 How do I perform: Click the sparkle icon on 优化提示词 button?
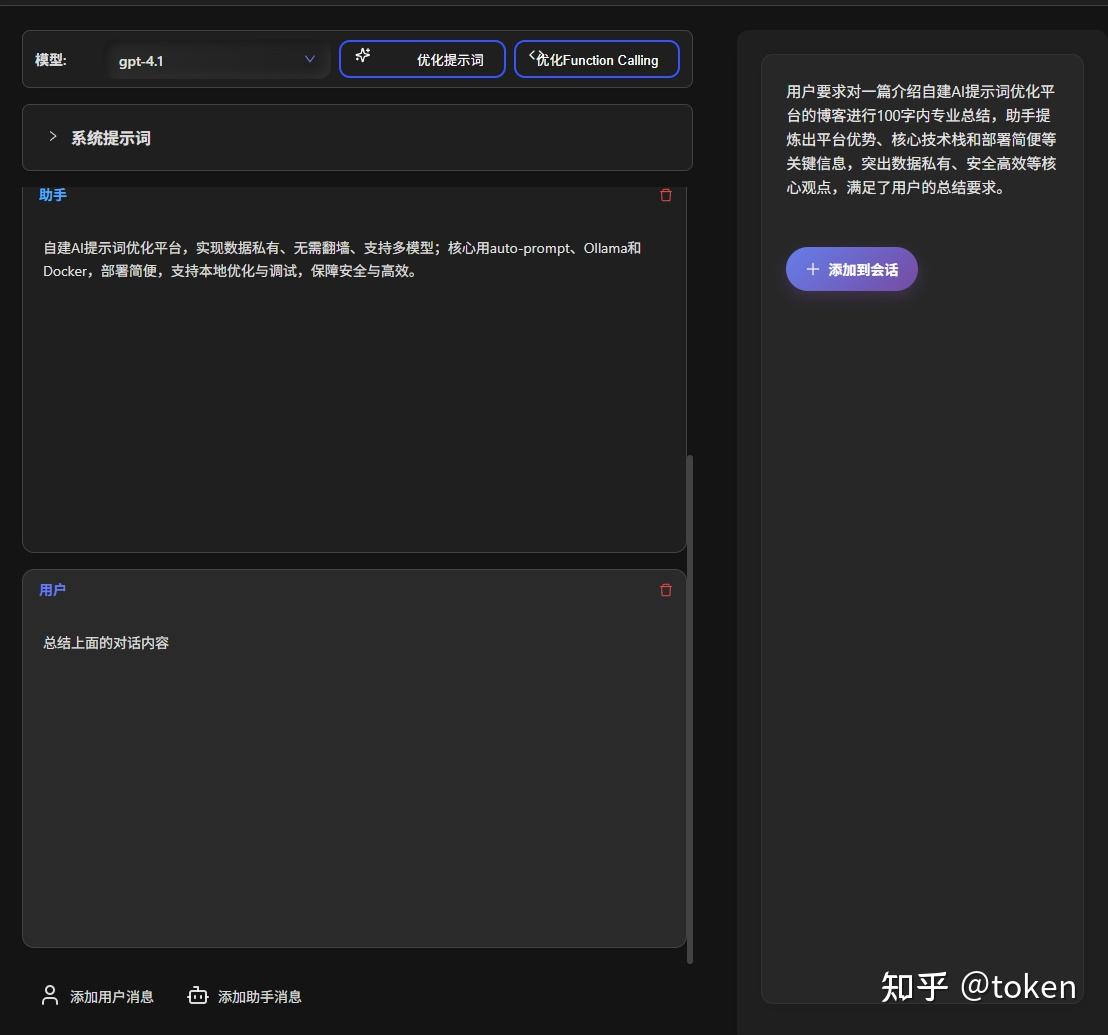tap(362, 58)
